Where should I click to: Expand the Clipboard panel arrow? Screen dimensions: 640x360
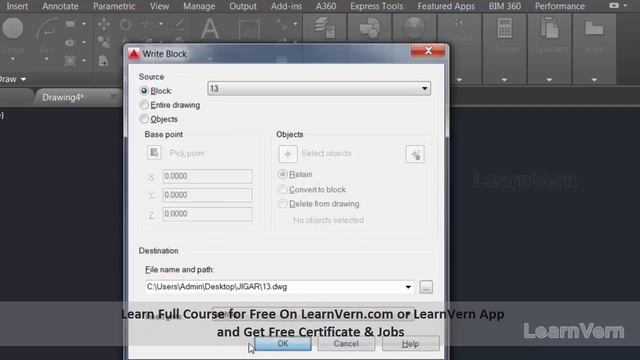[x=549, y=80]
